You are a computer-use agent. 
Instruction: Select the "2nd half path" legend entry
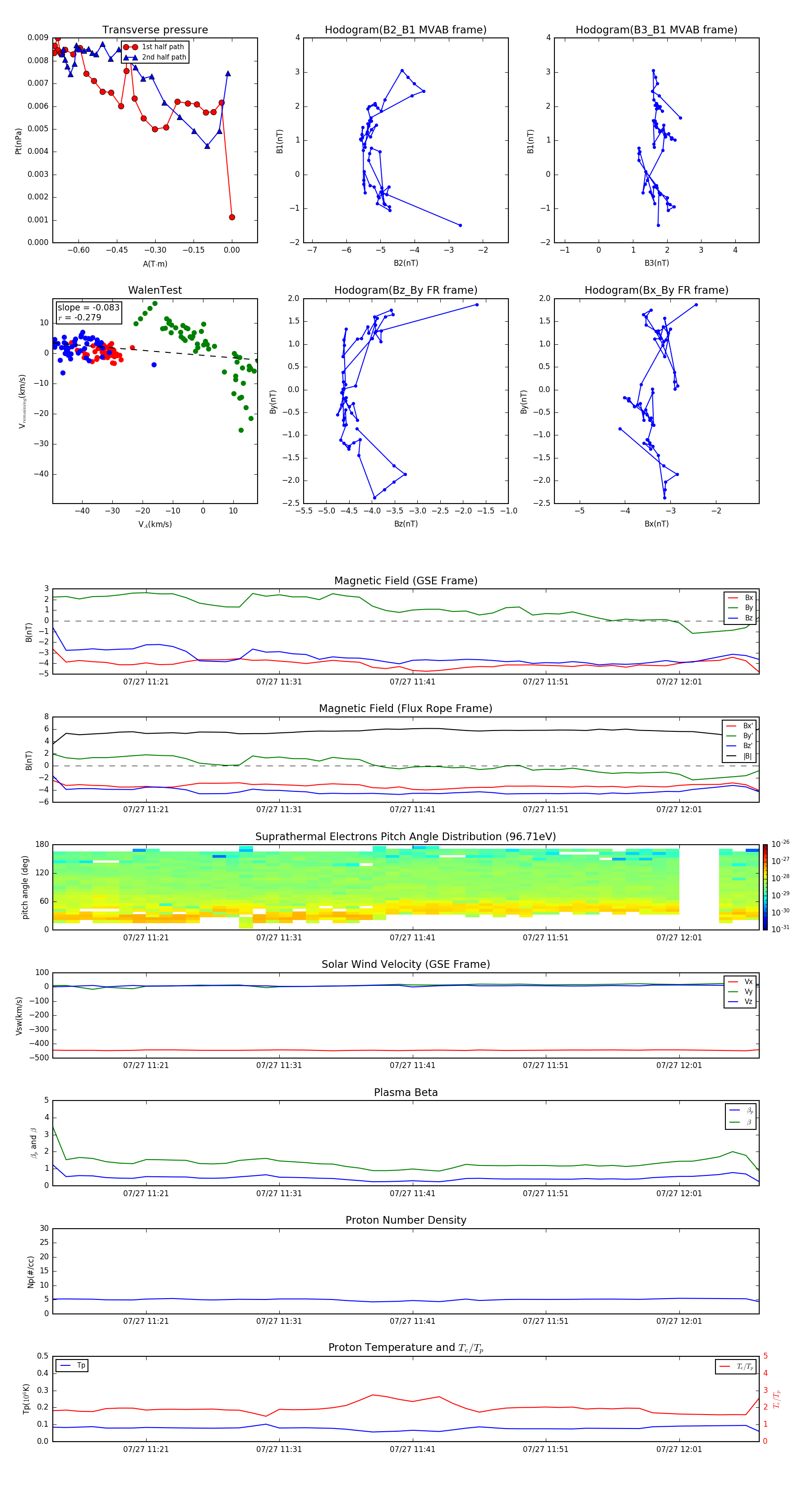coord(155,57)
